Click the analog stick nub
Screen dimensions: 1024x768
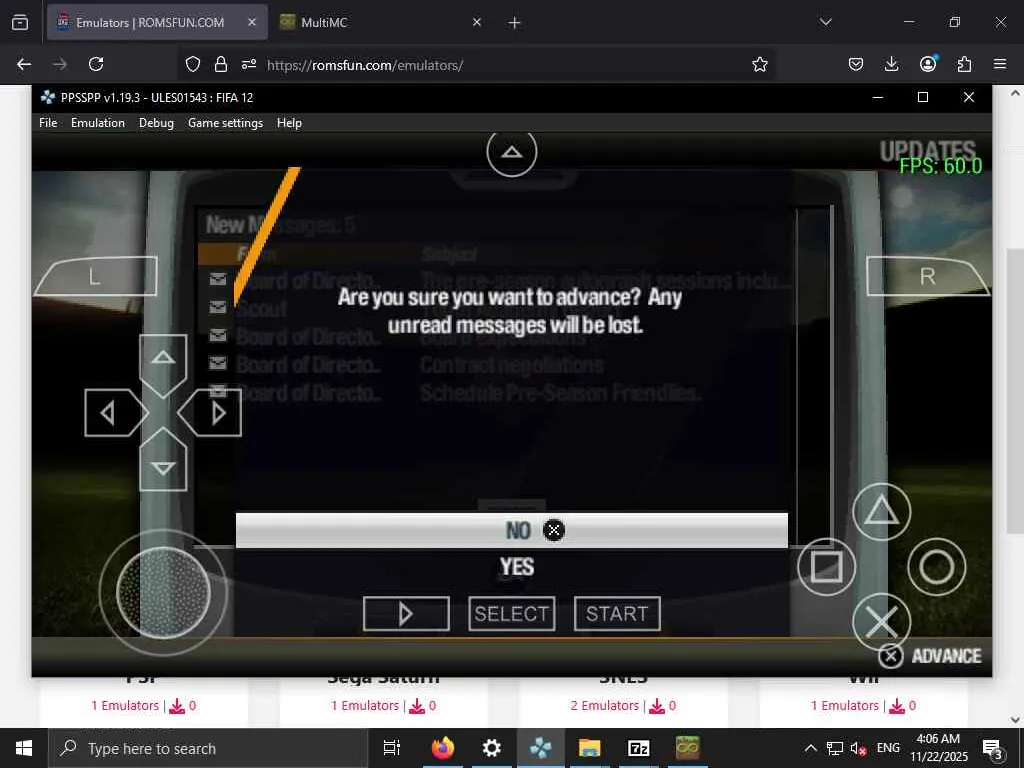pyautogui.click(x=163, y=592)
